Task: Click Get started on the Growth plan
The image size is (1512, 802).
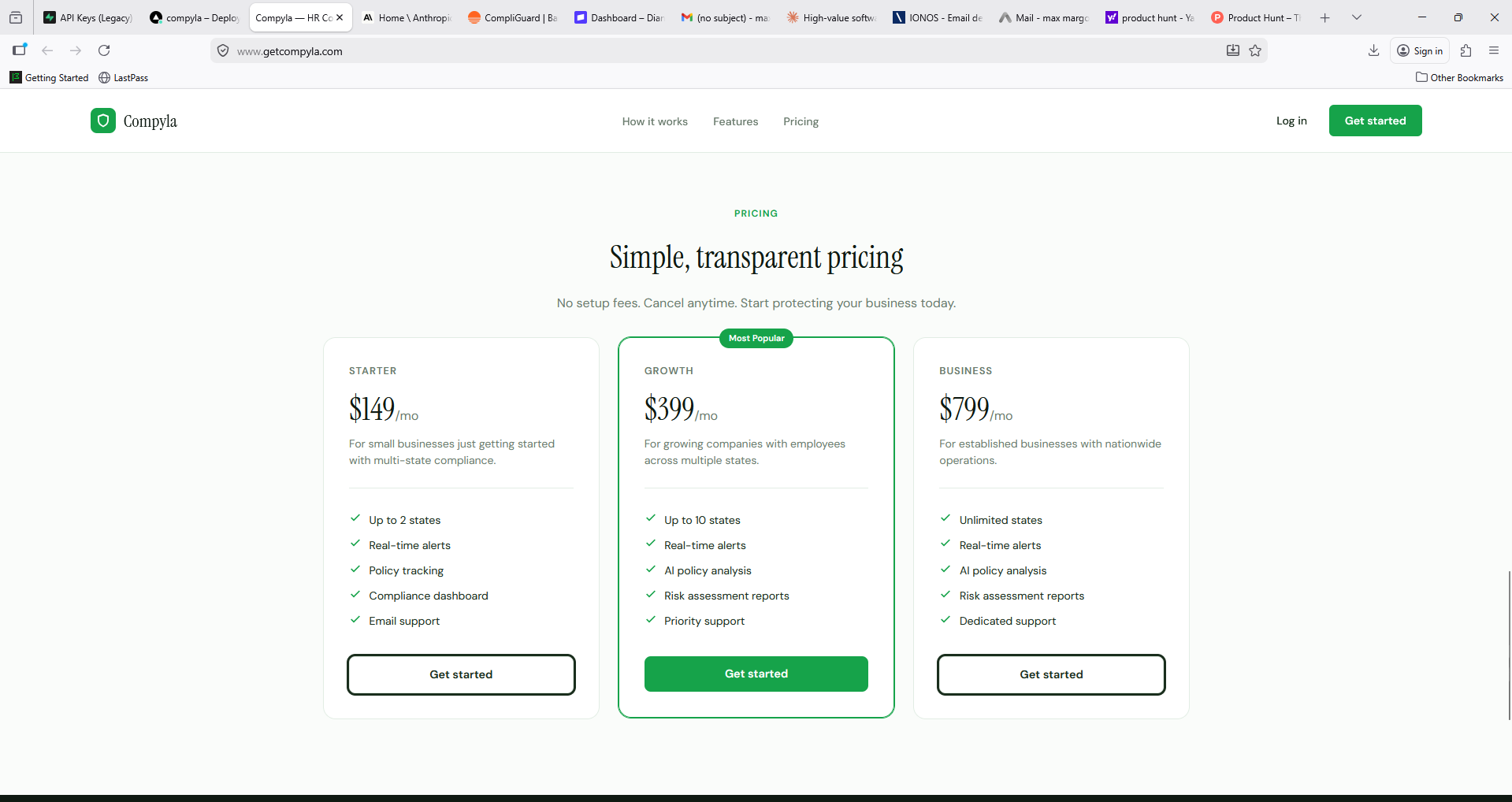Action: click(756, 674)
